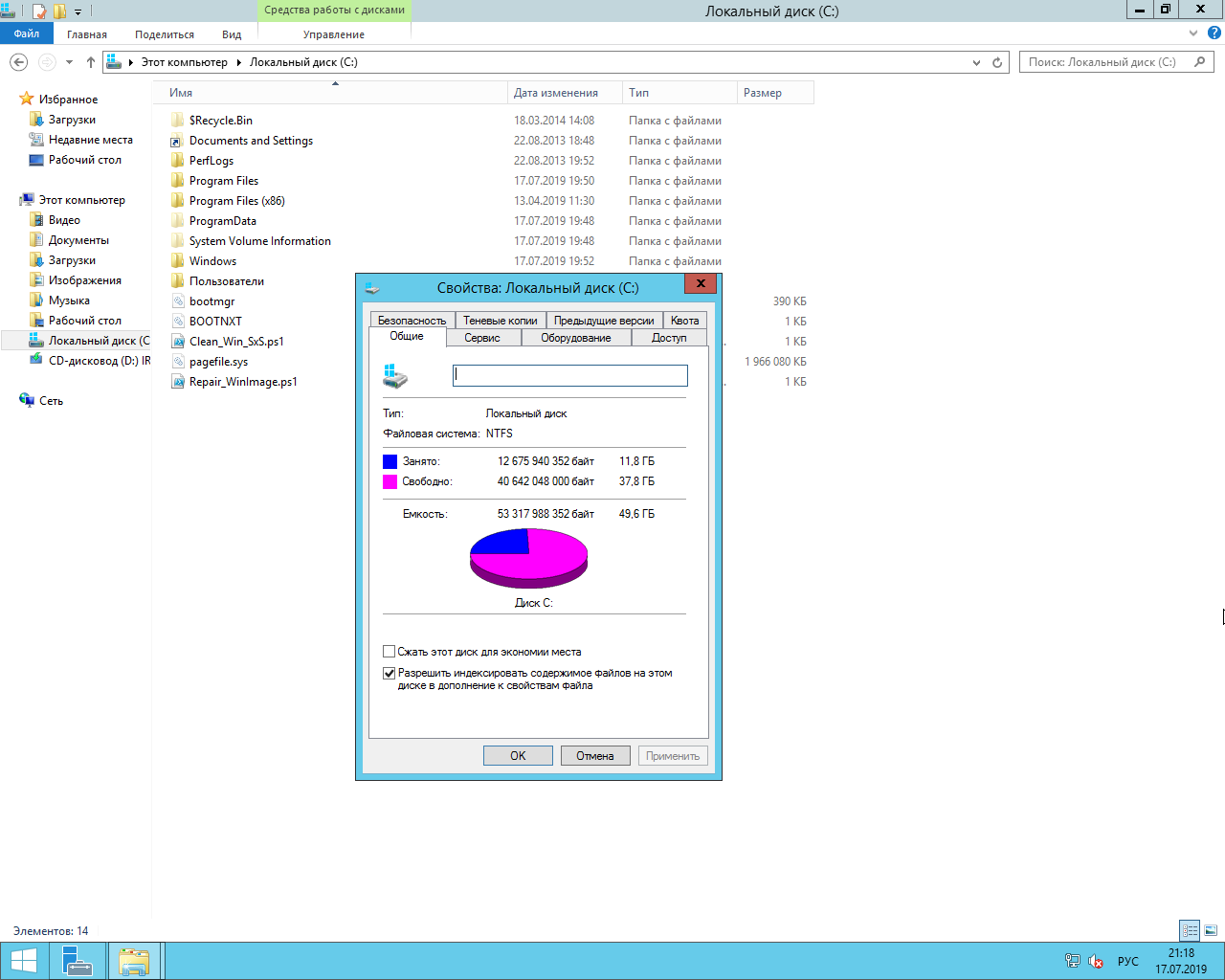
Task: Select the System Volume Information folder icon
Action: click(x=177, y=241)
